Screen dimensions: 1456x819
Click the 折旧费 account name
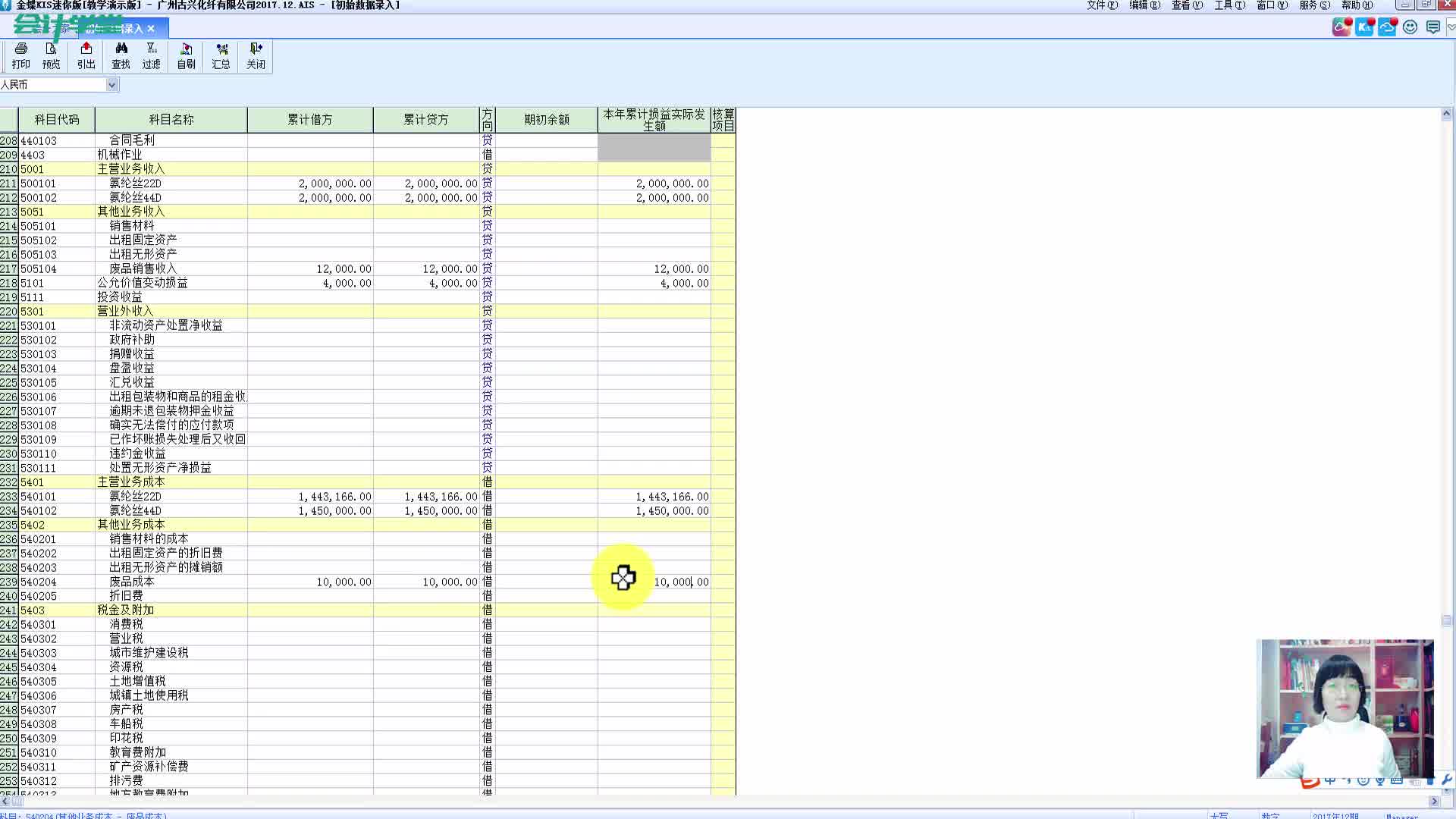click(126, 596)
